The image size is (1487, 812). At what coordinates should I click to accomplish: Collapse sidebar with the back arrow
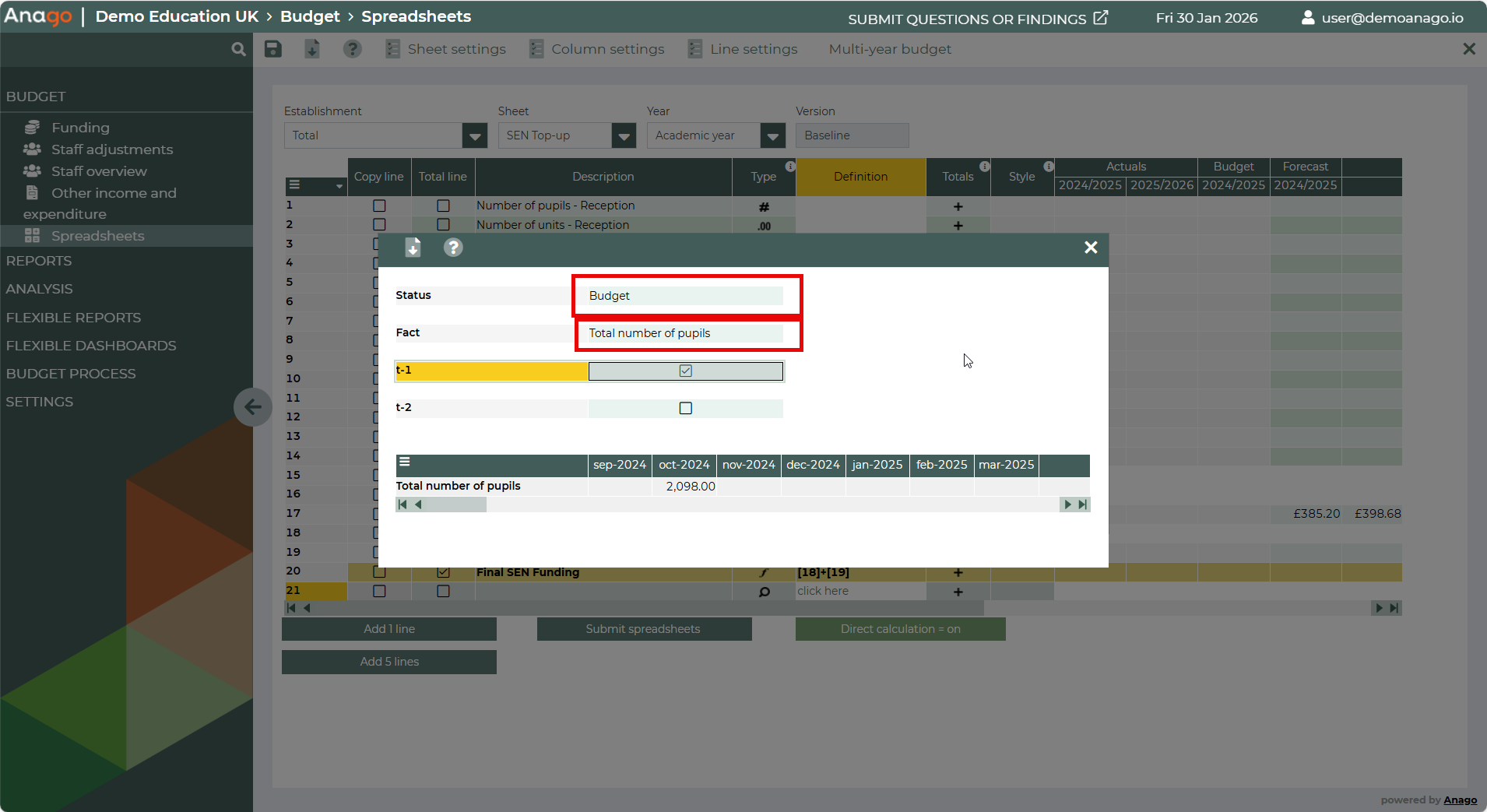click(252, 406)
